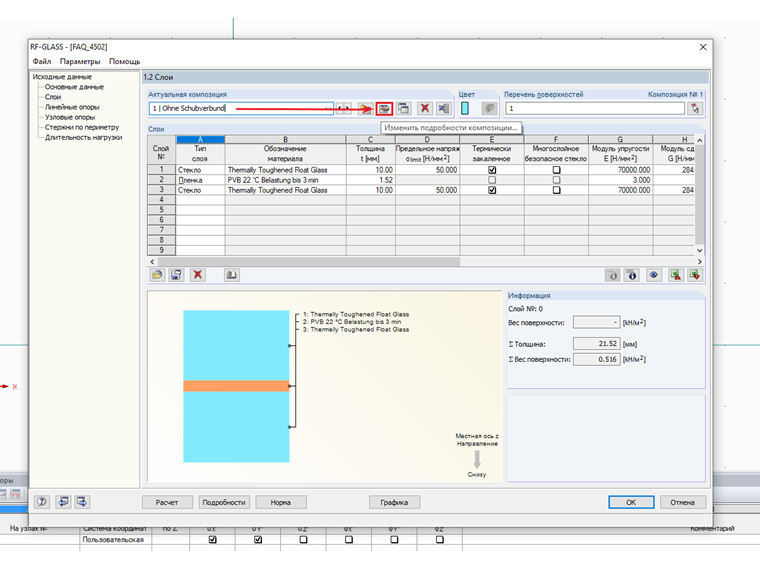Click the Σ Толщина value field
The height and width of the screenshot is (570, 760).
(597, 344)
